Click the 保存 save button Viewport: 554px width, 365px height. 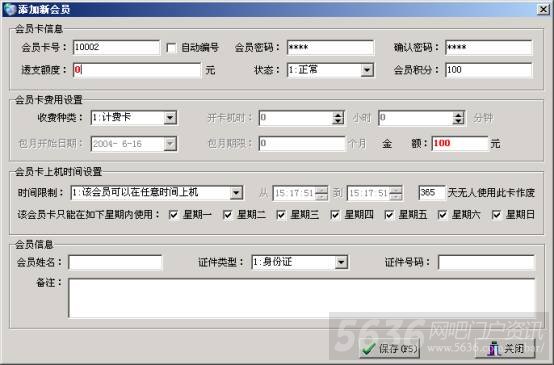pyautogui.click(x=390, y=349)
